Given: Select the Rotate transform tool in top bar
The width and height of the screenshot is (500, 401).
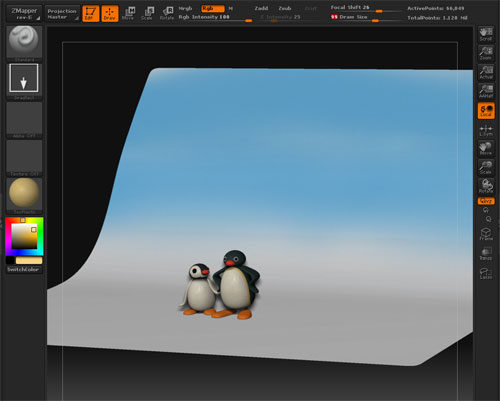Looking at the screenshot, I should point(167,14).
